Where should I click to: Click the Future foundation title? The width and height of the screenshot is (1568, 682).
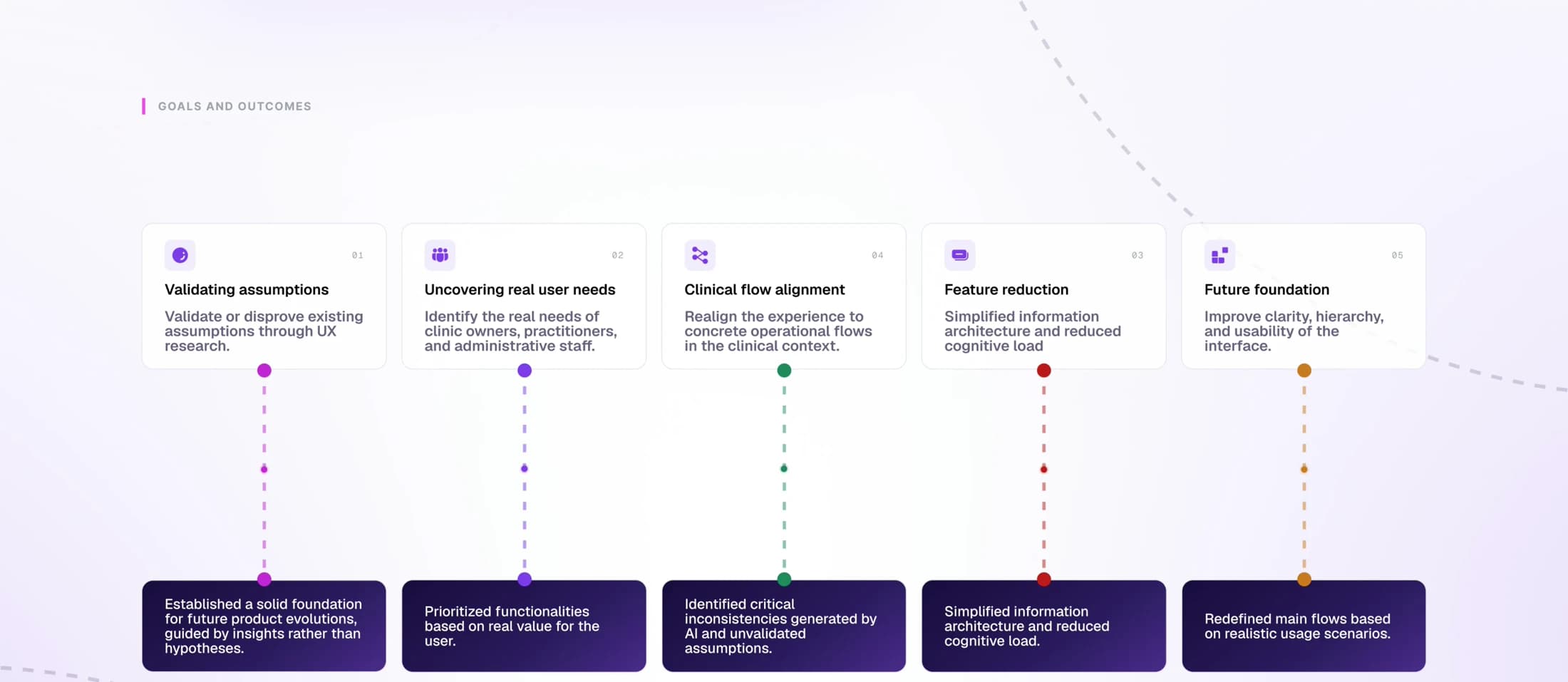point(1267,290)
